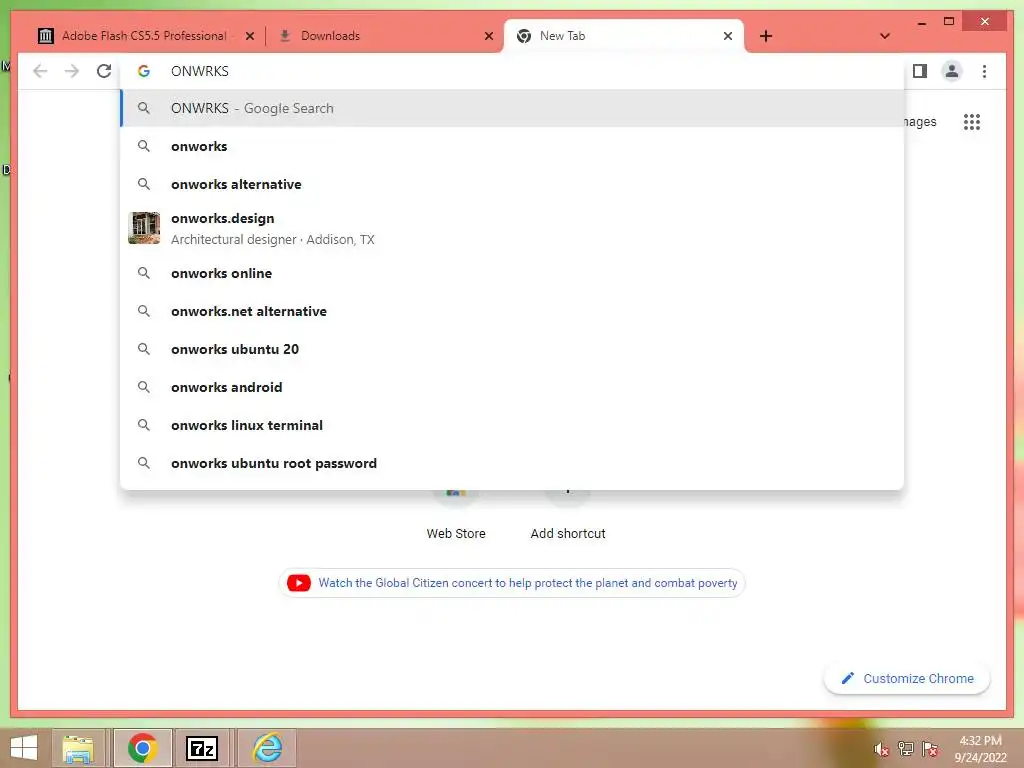This screenshot has width=1024, height=768.
Task: Open the onworks.design suggestion
Action: 513,229
